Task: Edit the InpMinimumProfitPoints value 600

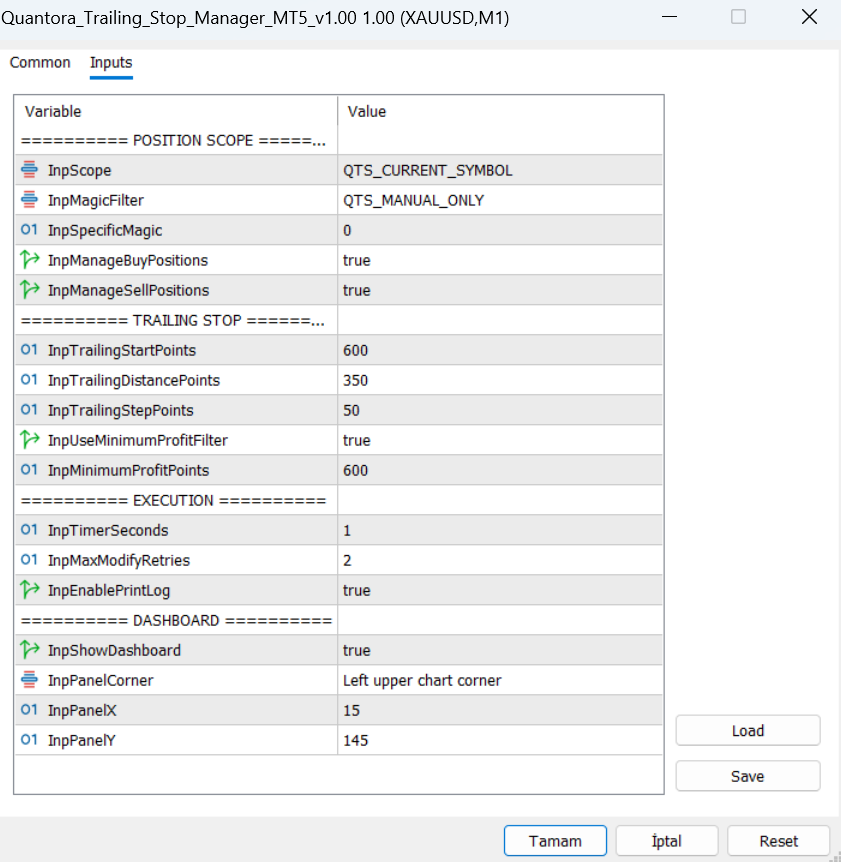Action: click(x=500, y=470)
